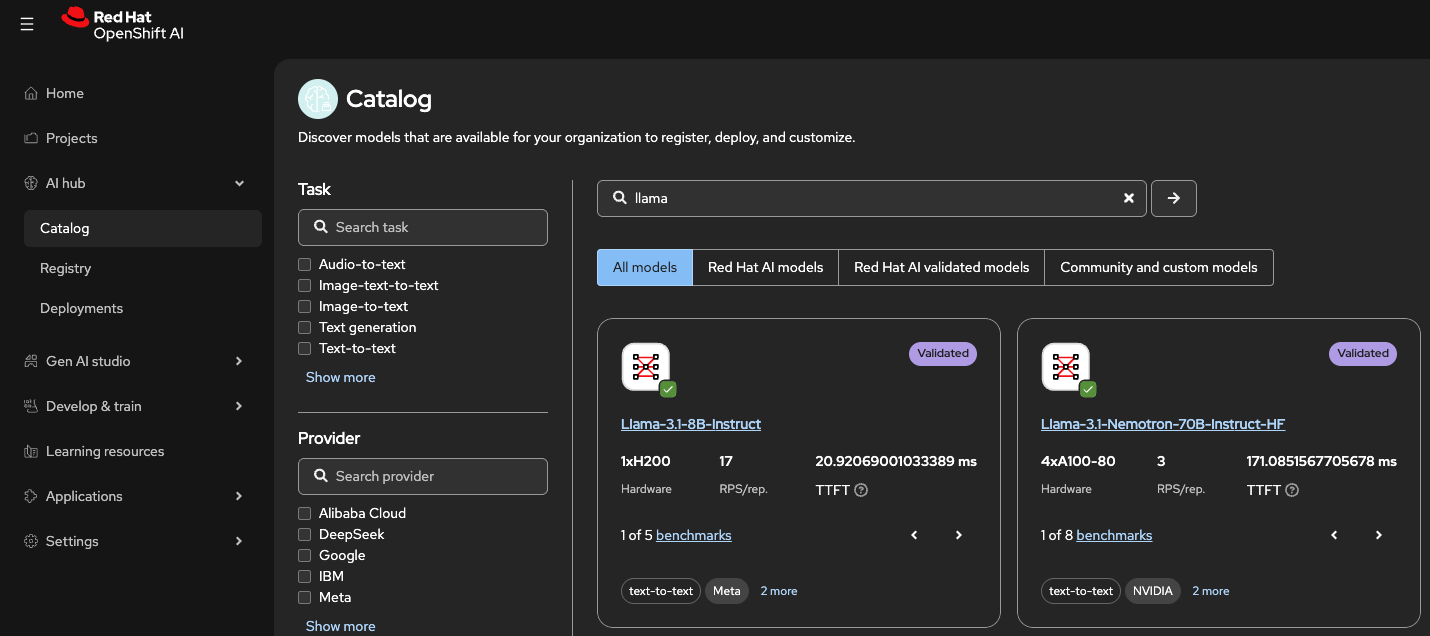Click the magnifier icon in model search
Image resolution: width=1430 pixels, height=636 pixels.
(620, 198)
